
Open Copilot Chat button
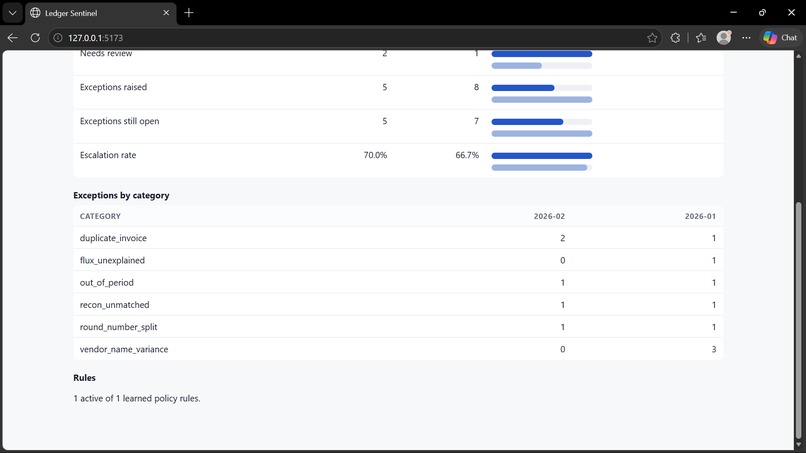(780, 38)
